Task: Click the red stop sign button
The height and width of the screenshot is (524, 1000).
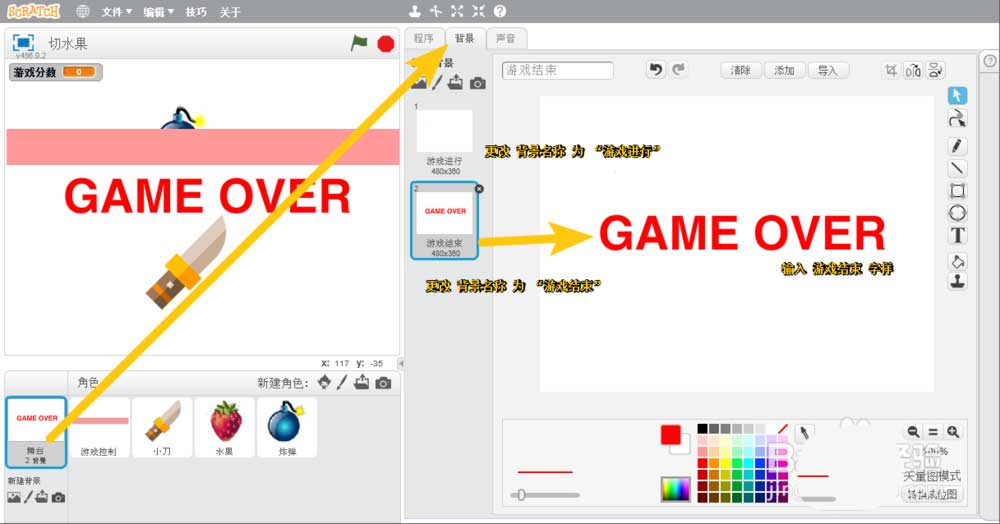Action: (x=386, y=43)
